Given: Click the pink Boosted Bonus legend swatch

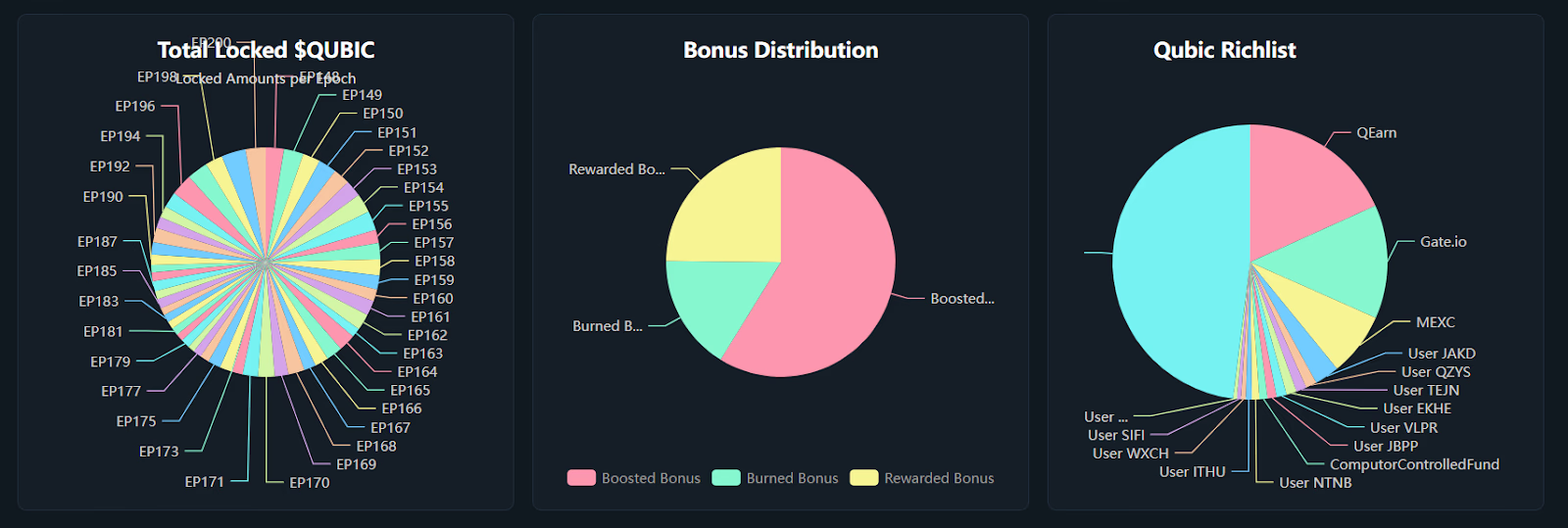Looking at the screenshot, I should click(581, 478).
